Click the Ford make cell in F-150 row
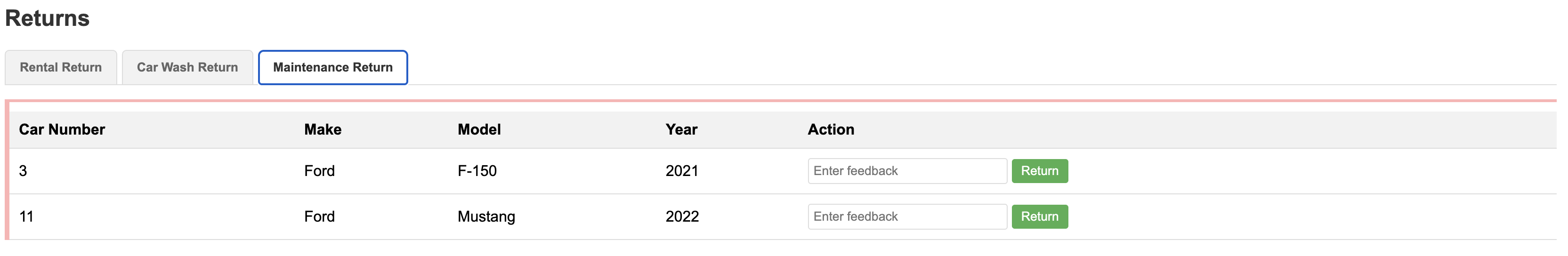 click(x=320, y=171)
